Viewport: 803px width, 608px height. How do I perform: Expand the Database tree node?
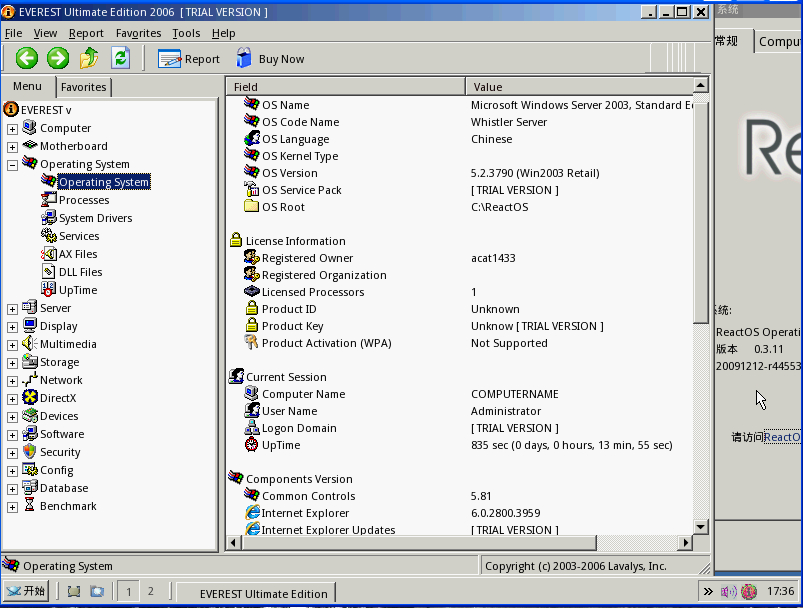pyautogui.click(x=12, y=489)
